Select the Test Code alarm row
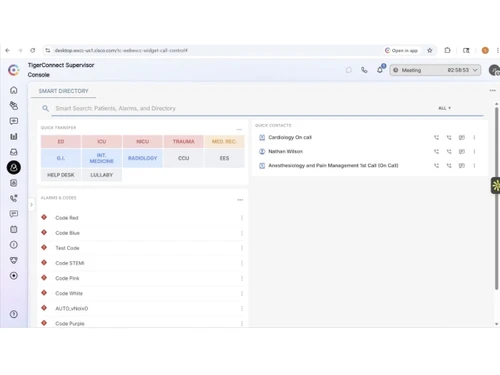Viewport: 500px width, 375px height. click(x=142, y=248)
